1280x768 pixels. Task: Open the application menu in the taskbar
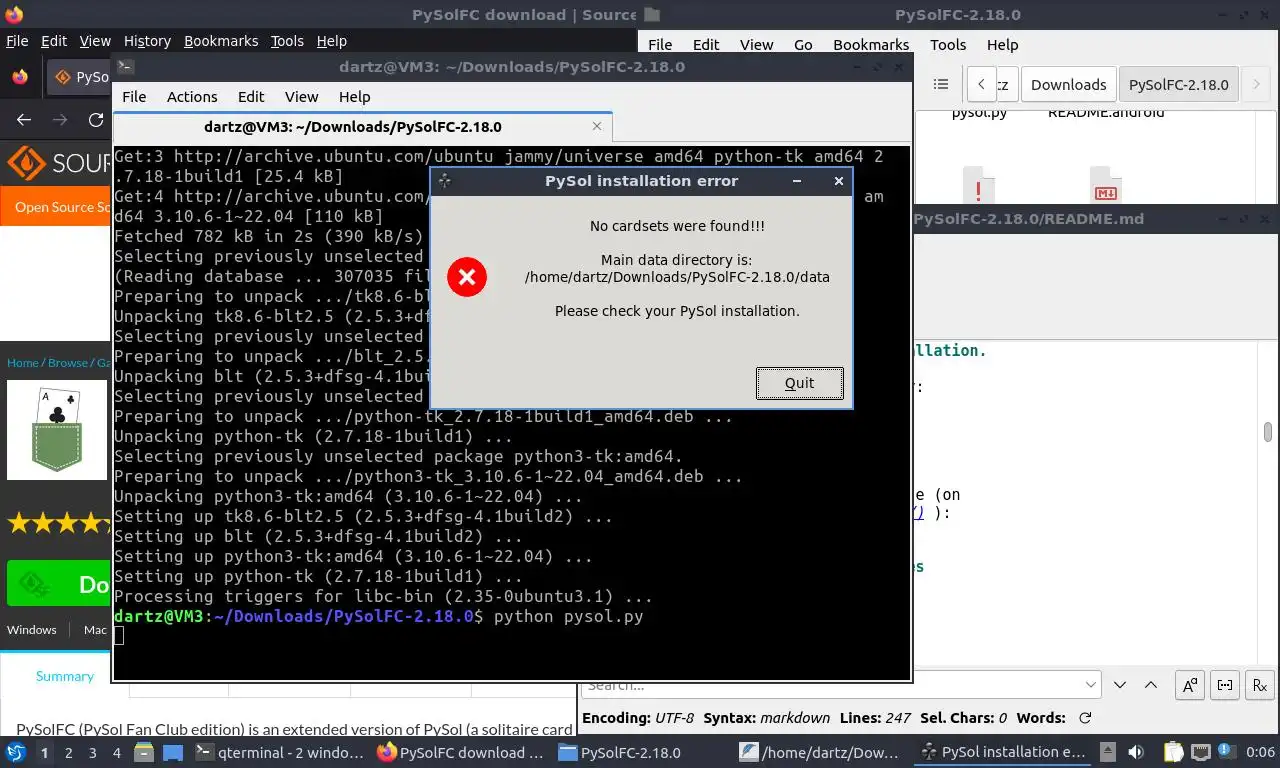(x=16, y=752)
